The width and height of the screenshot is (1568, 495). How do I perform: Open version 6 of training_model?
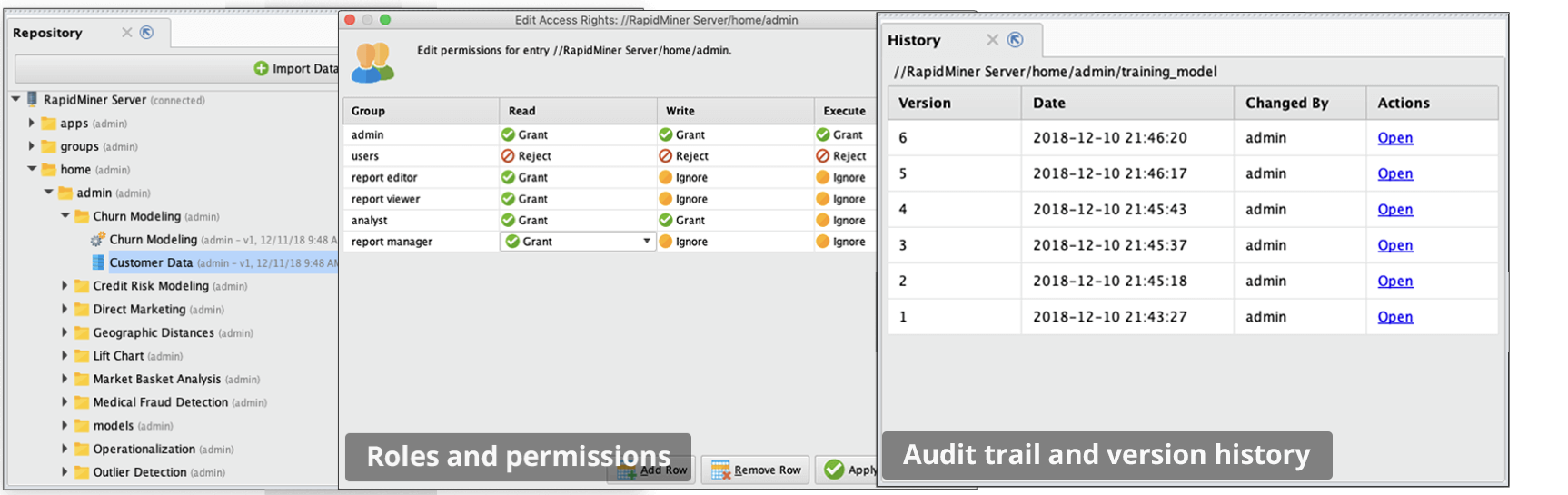point(1394,138)
